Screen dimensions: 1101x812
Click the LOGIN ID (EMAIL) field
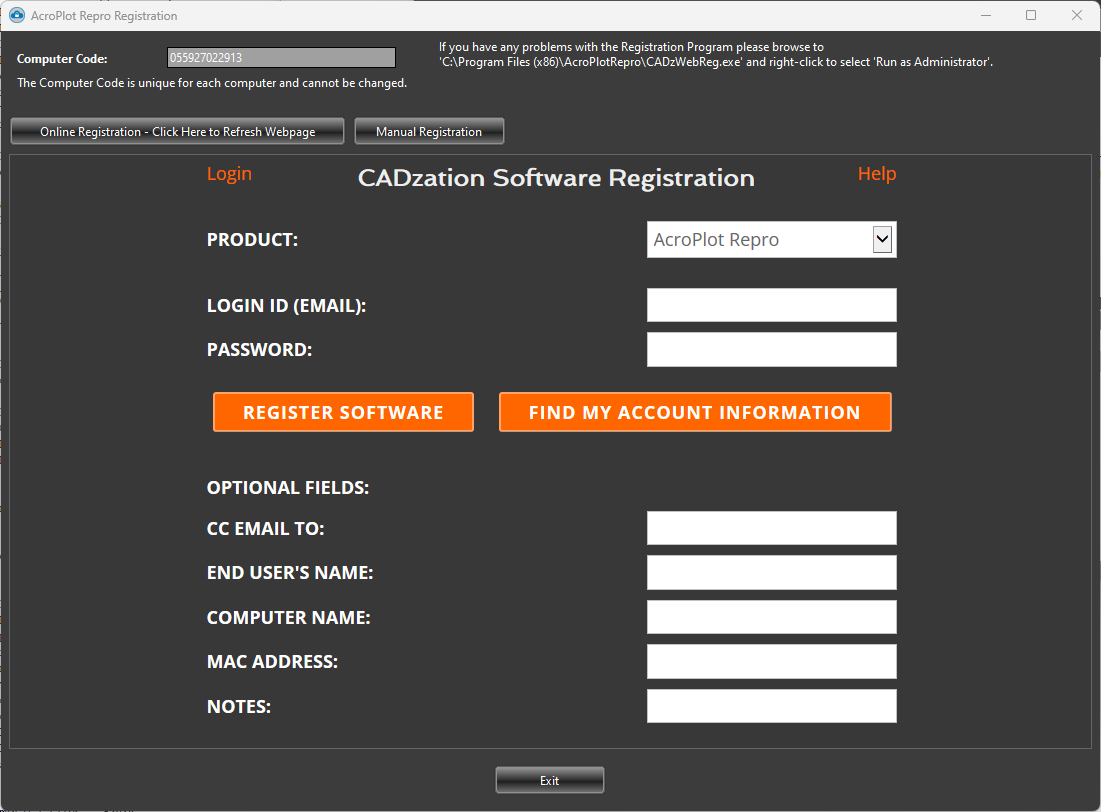(771, 304)
